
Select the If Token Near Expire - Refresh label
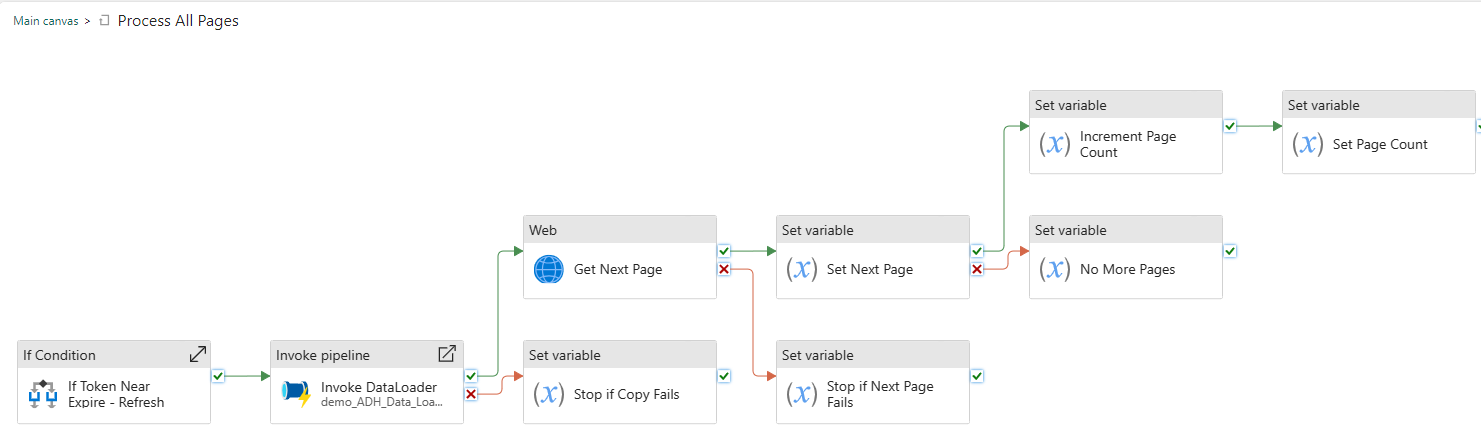[x=116, y=394]
